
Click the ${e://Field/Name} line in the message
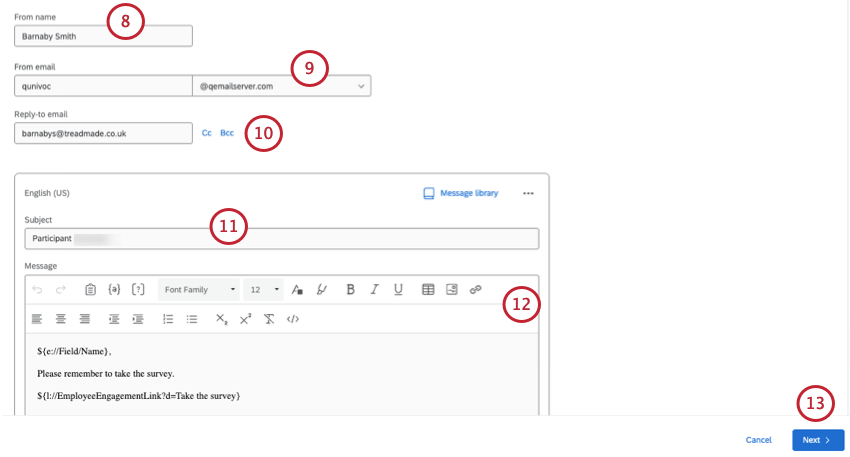coord(74,351)
